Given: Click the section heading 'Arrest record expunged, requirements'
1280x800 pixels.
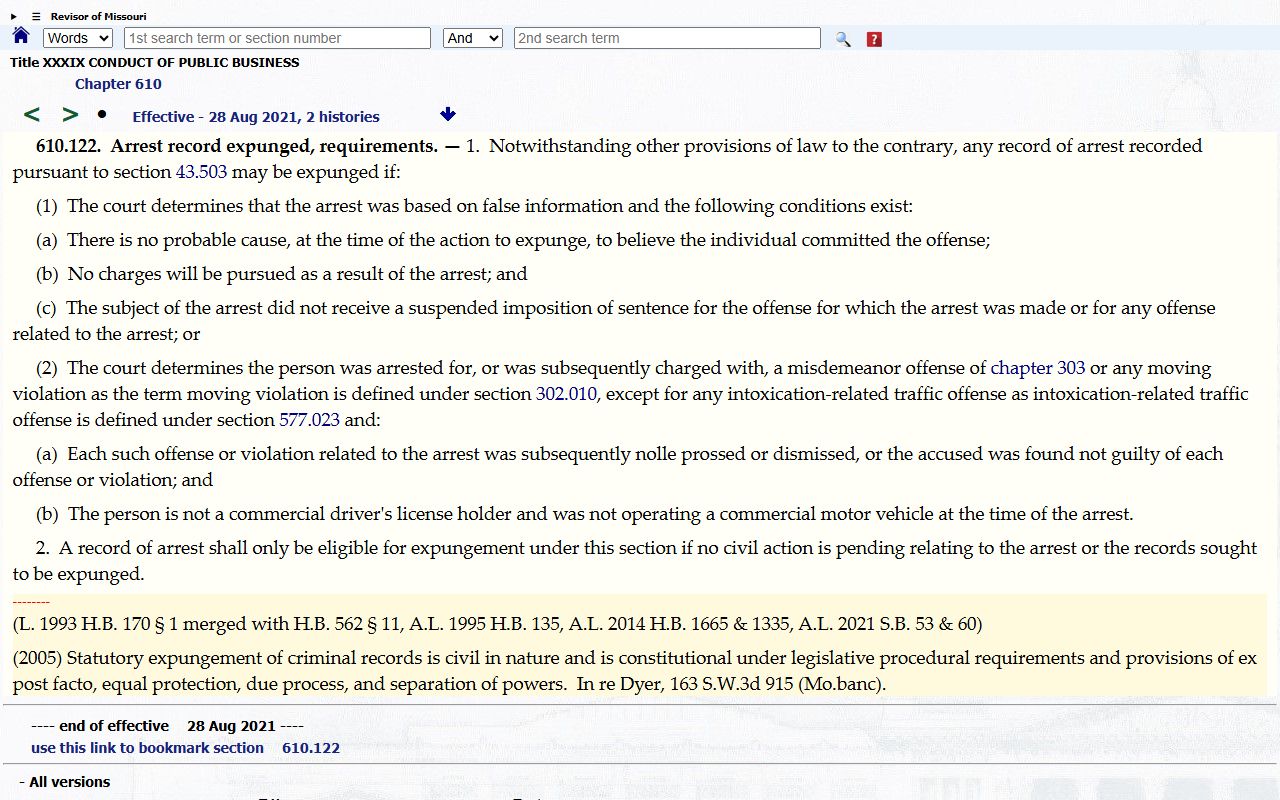Looking at the screenshot, I should click(x=274, y=146).
